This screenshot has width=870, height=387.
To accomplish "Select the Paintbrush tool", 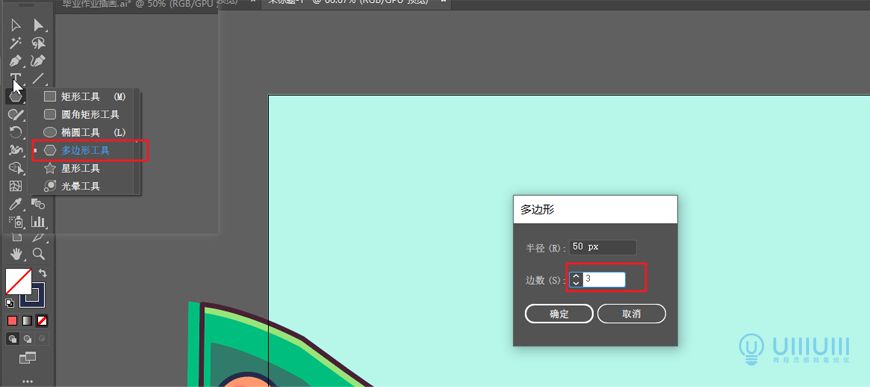I will click(x=16, y=115).
